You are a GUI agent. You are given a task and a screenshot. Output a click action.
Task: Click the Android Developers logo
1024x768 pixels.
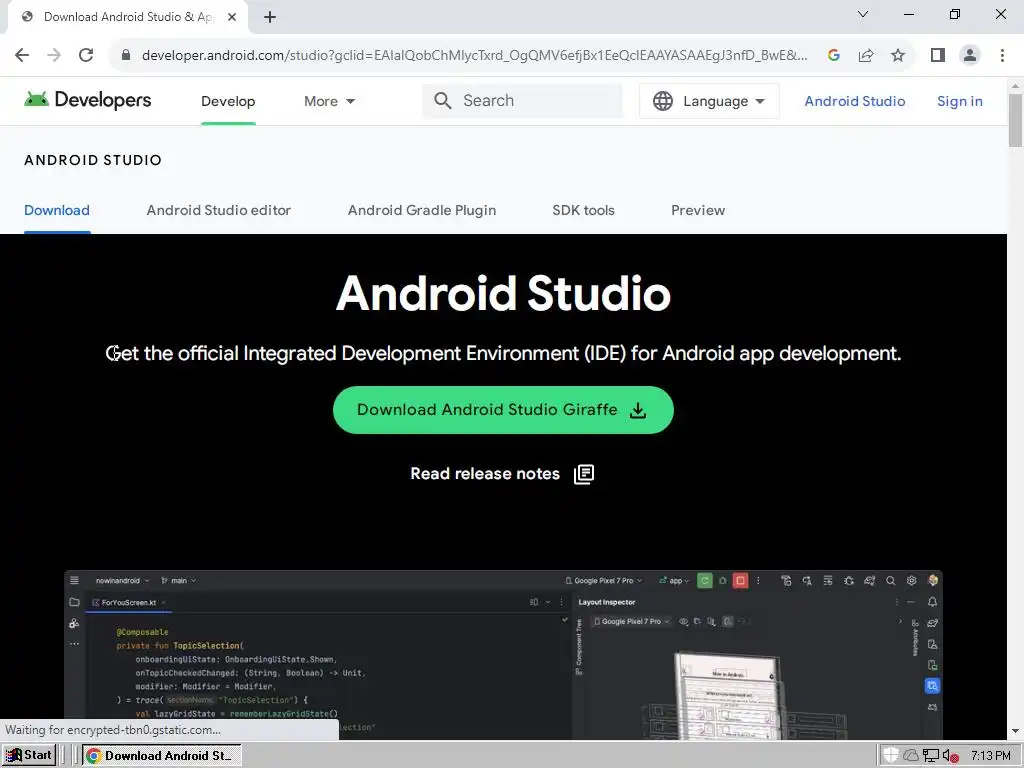click(88, 100)
